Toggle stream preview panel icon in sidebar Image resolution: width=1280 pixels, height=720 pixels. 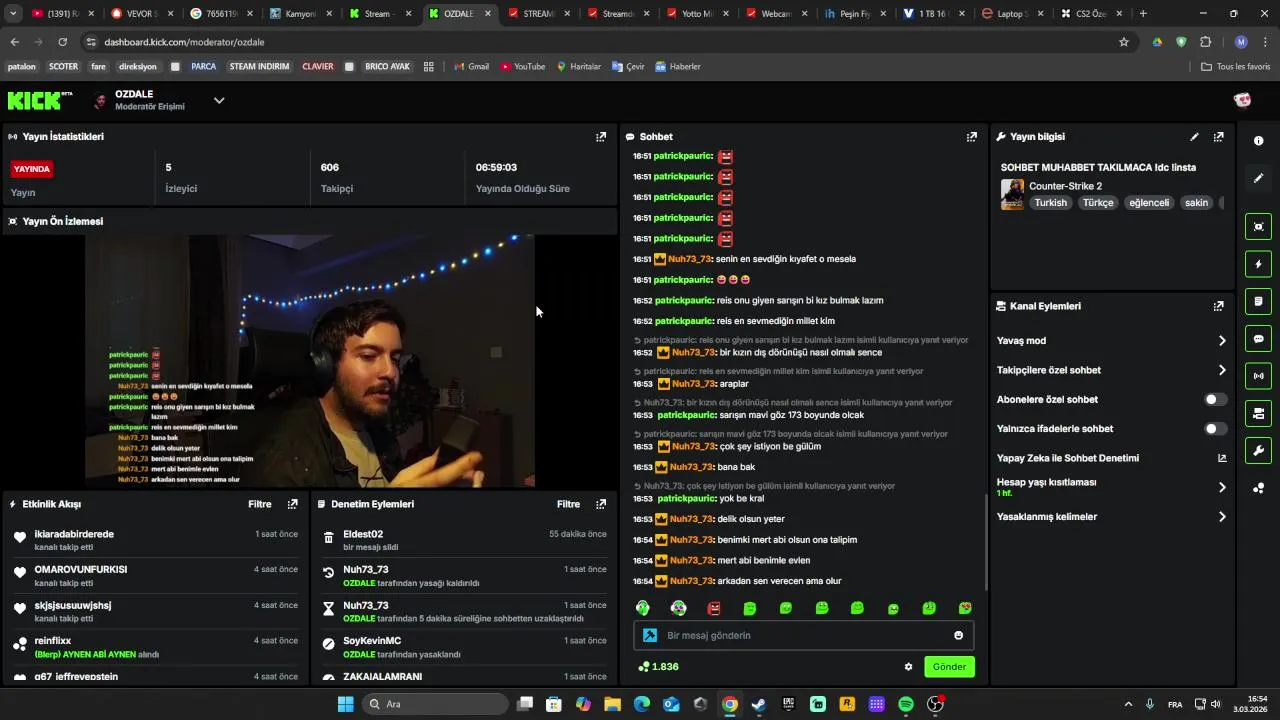(x=1259, y=227)
